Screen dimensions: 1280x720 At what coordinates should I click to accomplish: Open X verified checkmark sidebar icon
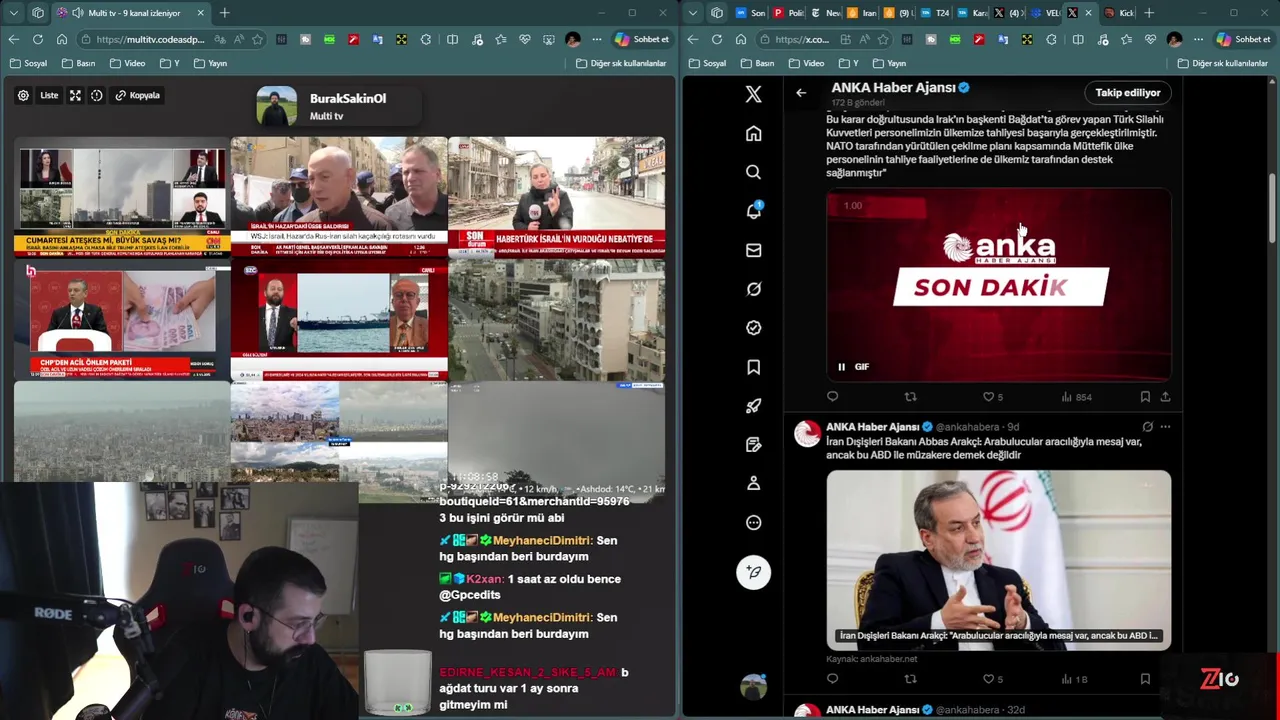(x=754, y=328)
